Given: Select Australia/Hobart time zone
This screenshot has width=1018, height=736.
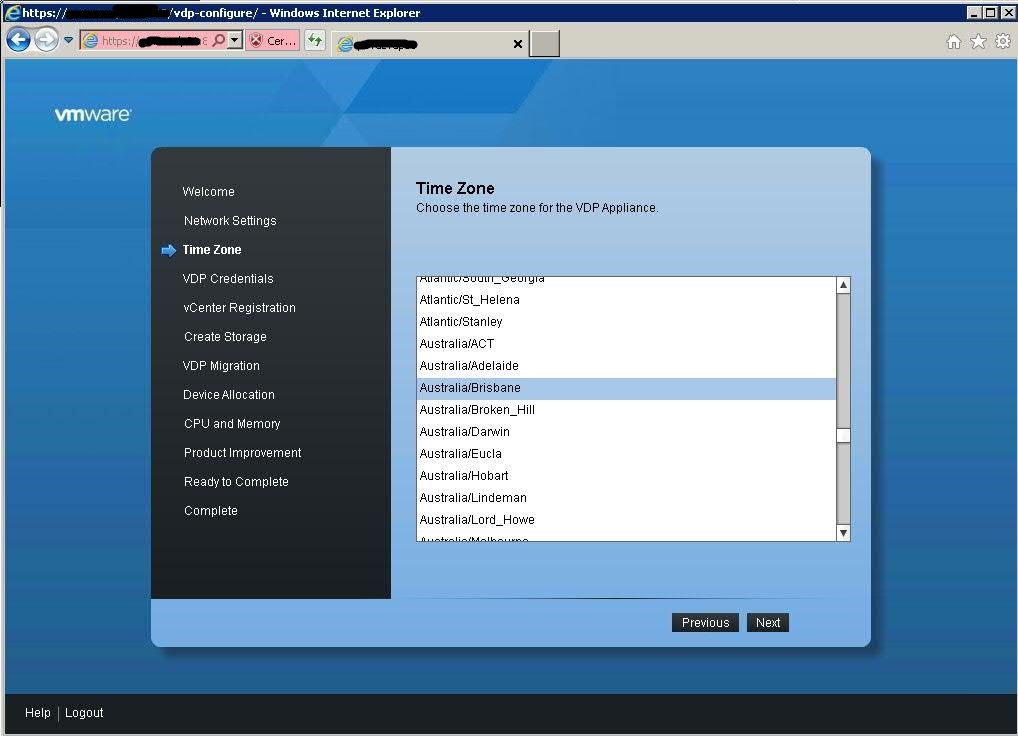Looking at the screenshot, I should click(x=626, y=476).
